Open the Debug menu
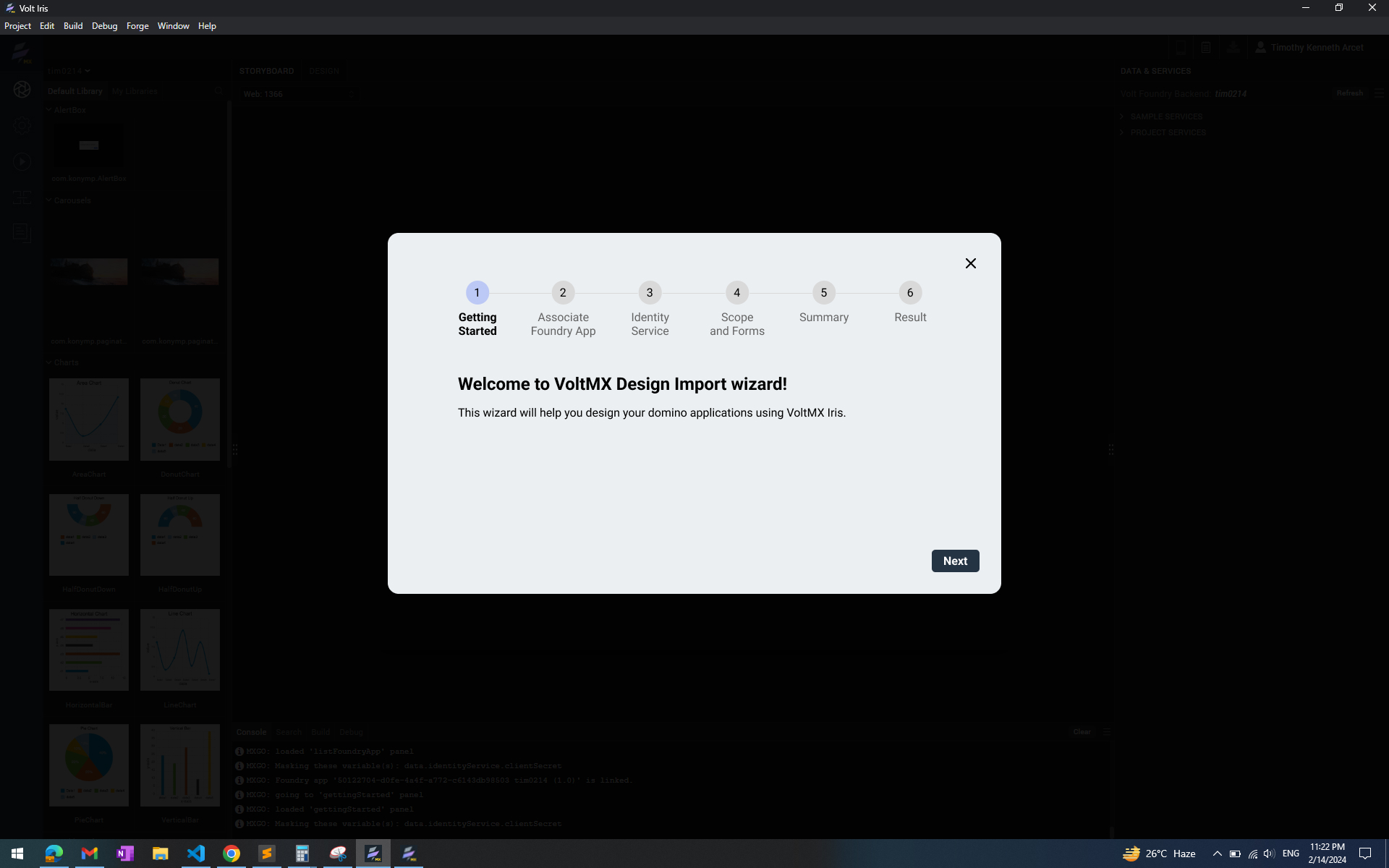The width and height of the screenshot is (1389, 868). click(x=104, y=26)
